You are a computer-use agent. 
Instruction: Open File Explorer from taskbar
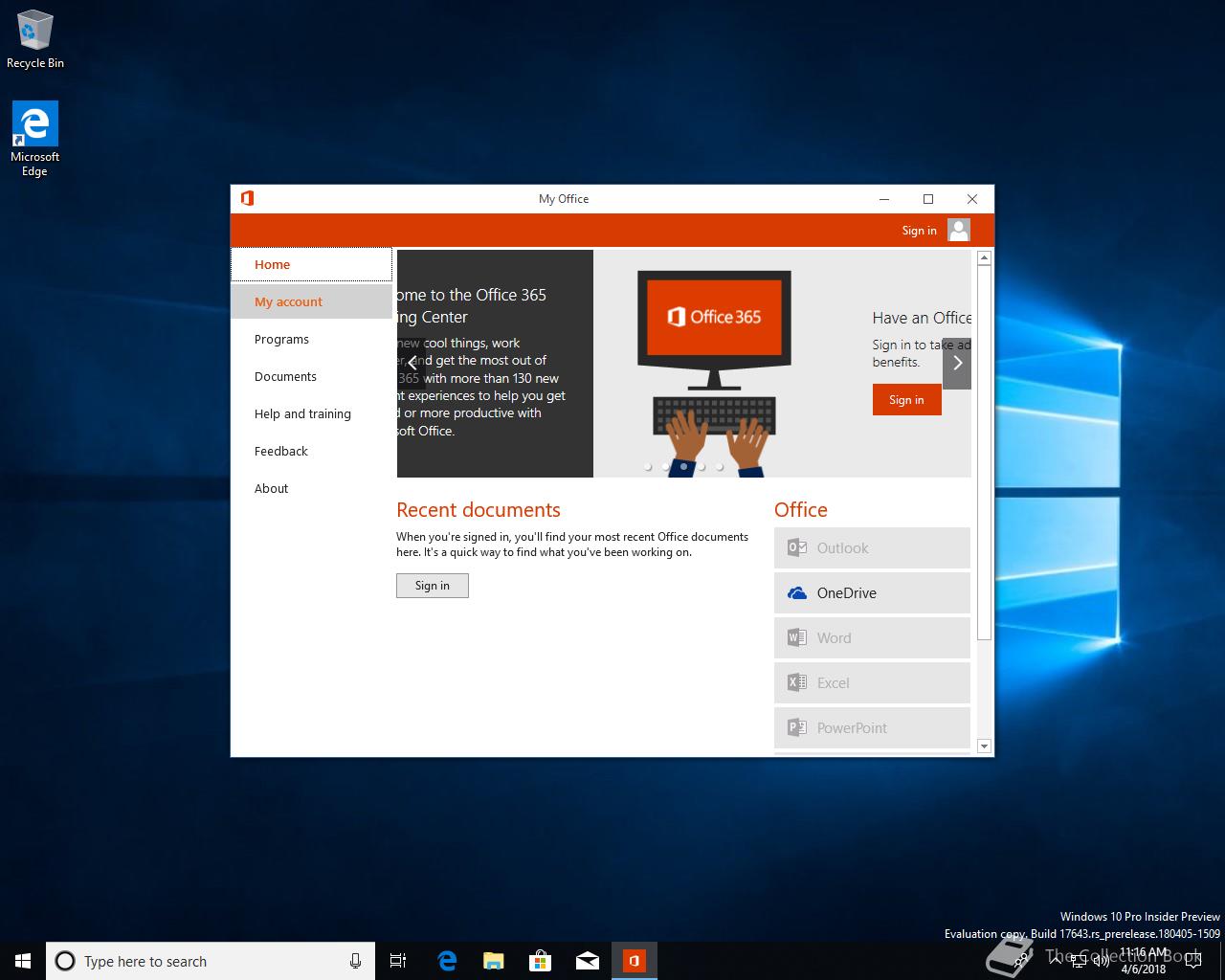(493, 961)
